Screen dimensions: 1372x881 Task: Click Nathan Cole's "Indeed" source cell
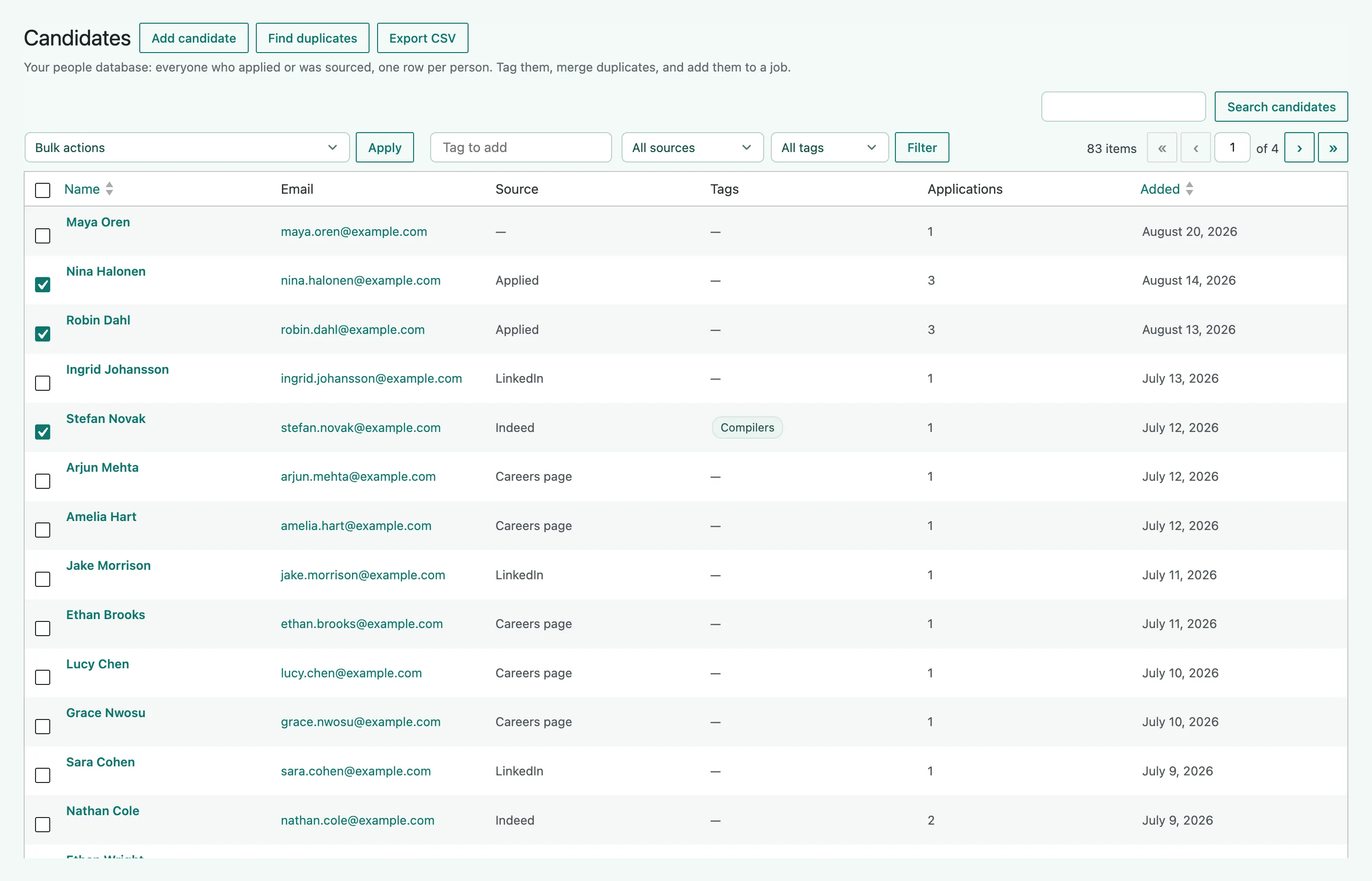point(514,820)
